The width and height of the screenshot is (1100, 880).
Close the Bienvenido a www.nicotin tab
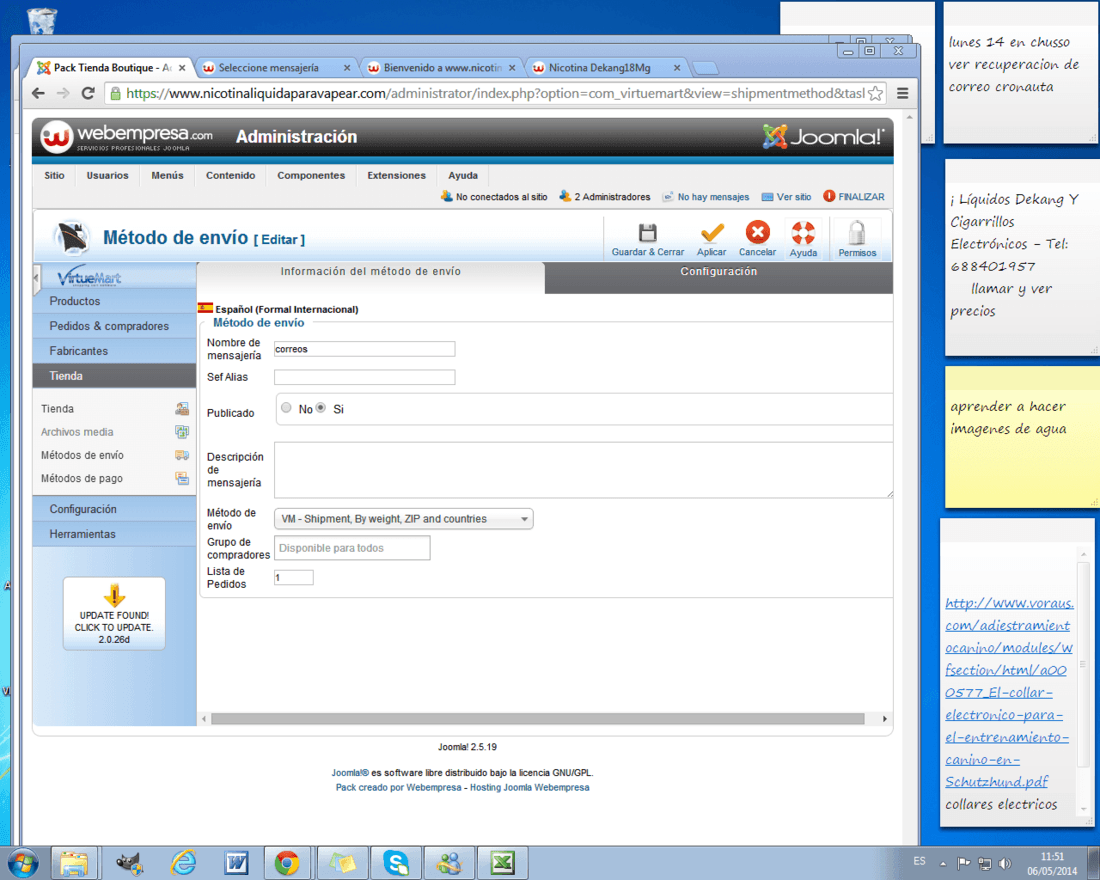(x=512, y=68)
